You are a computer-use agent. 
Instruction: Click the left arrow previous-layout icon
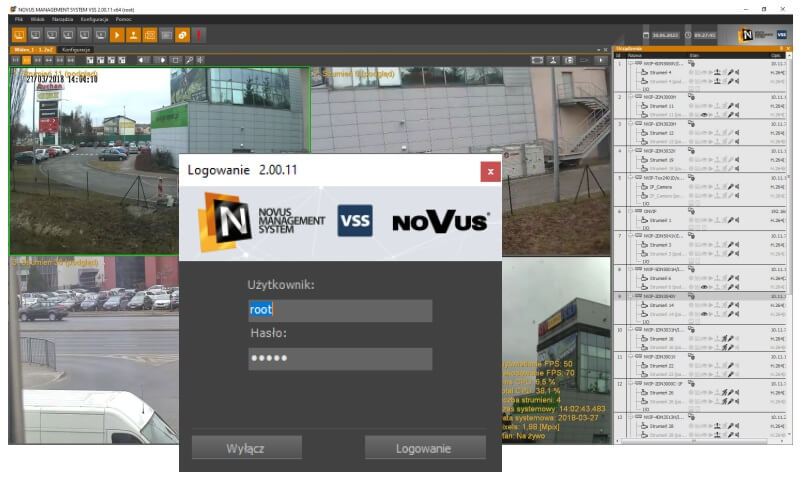pos(142,60)
